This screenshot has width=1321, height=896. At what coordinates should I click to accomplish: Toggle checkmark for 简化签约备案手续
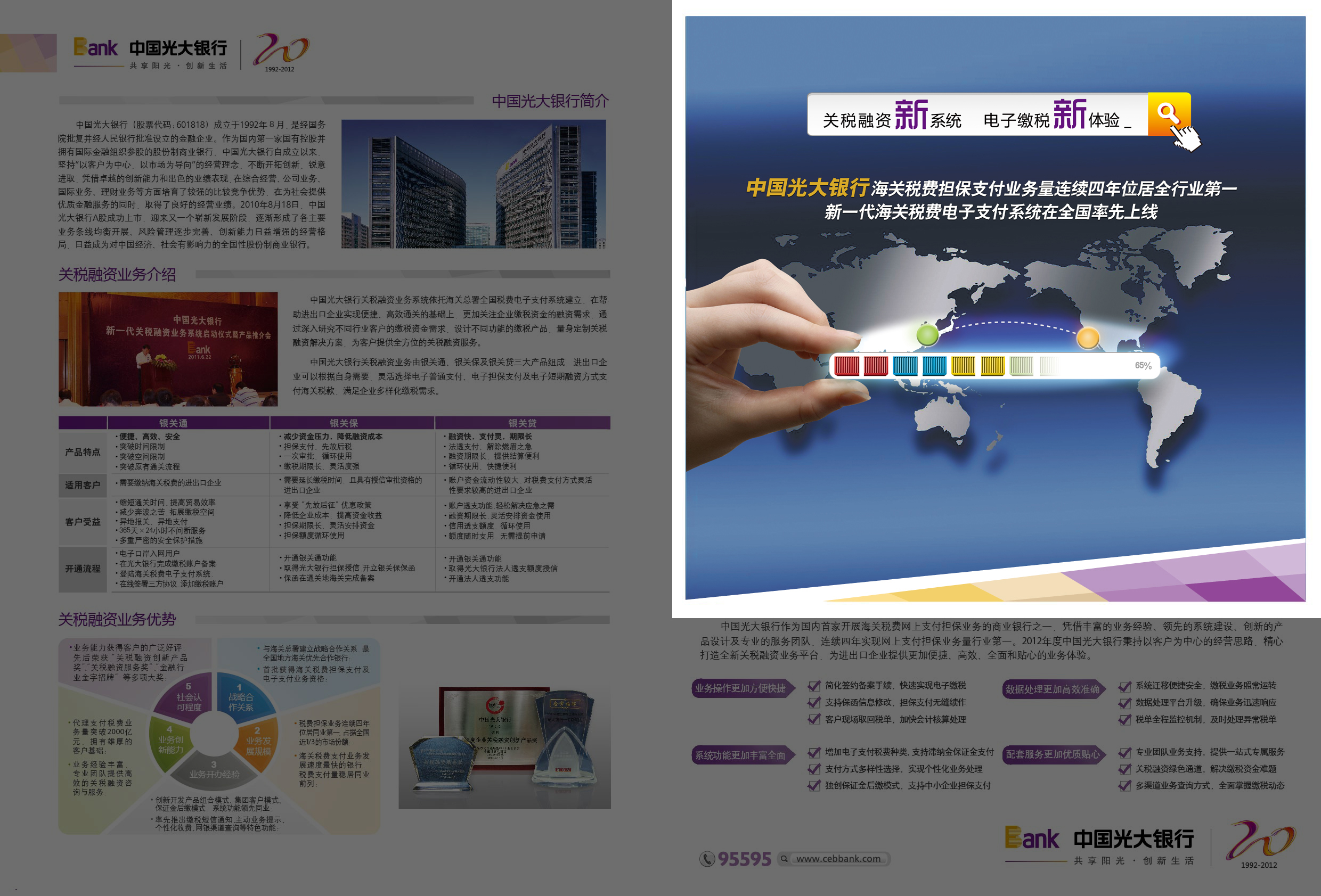click(814, 686)
